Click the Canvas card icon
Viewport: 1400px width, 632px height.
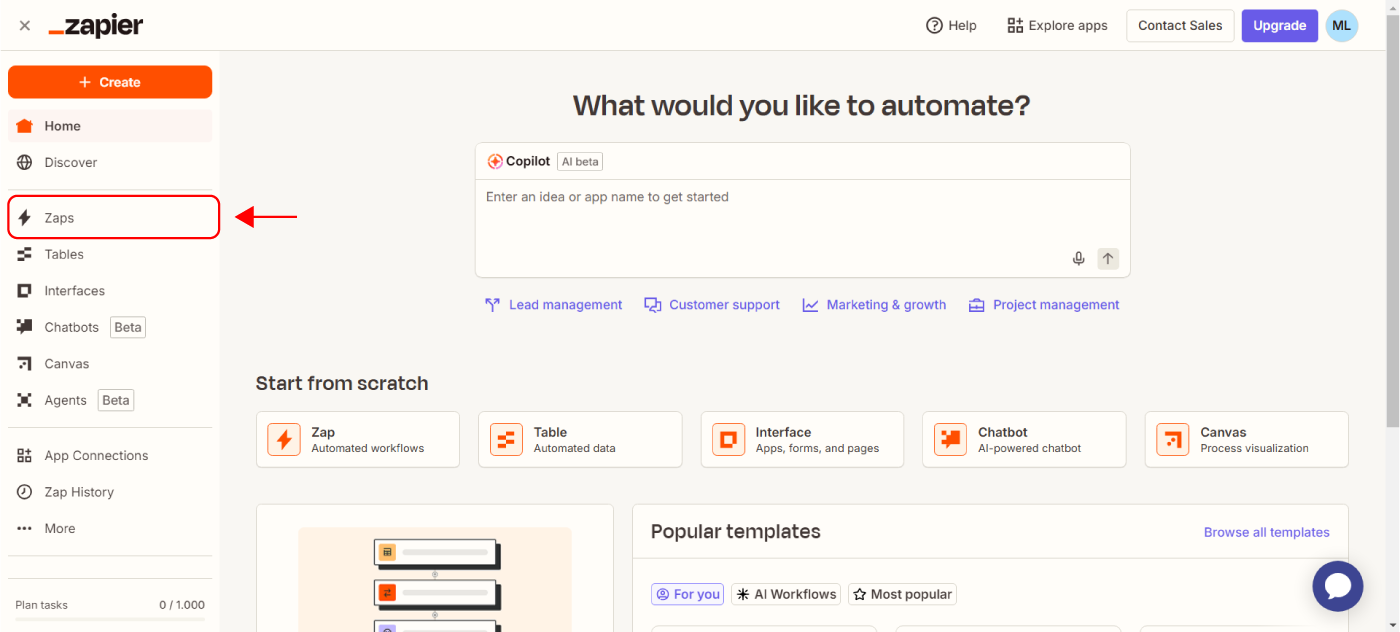1172,440
